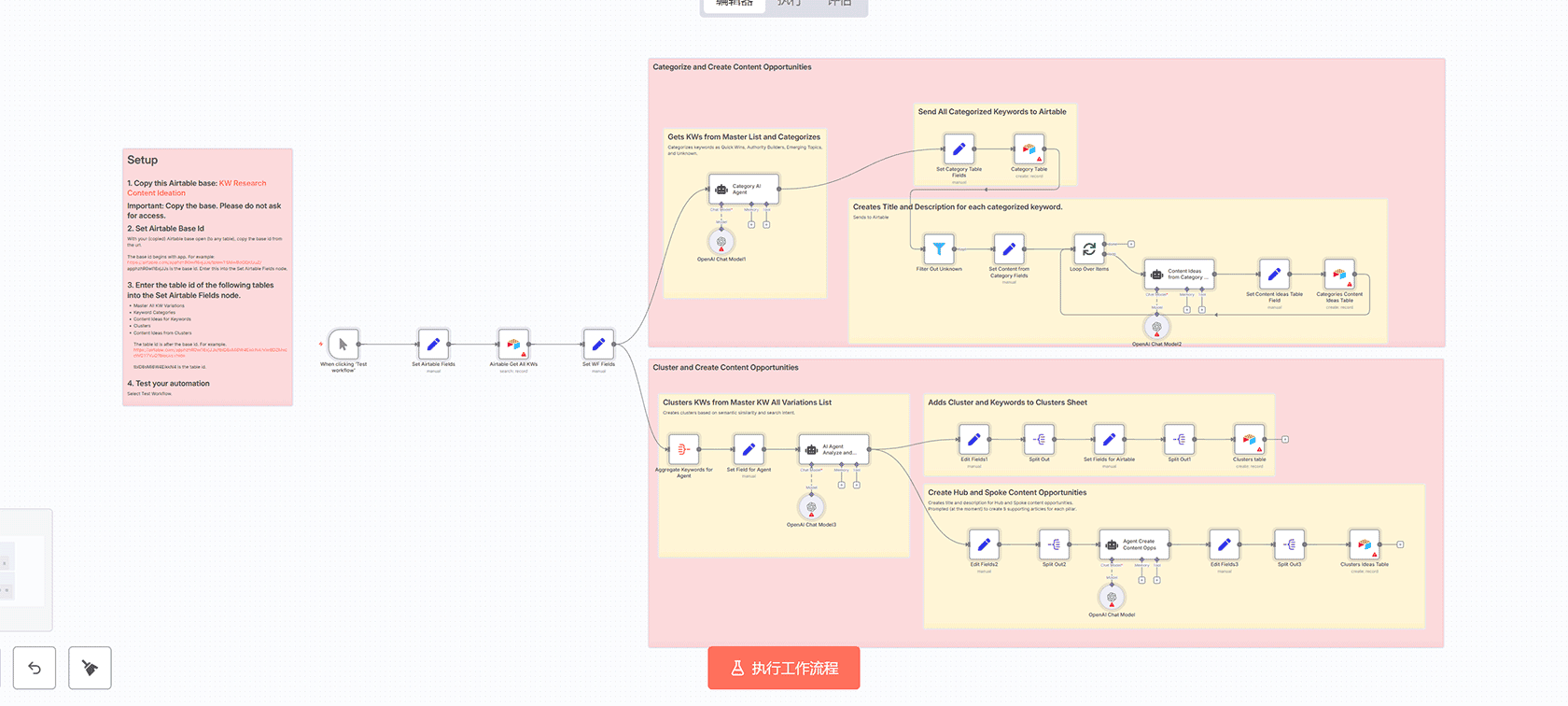The width and height of the screenshot is (1568, 706).
Task: Click the plus handle after Clusters table node
Action: (x=1285, y=439)
